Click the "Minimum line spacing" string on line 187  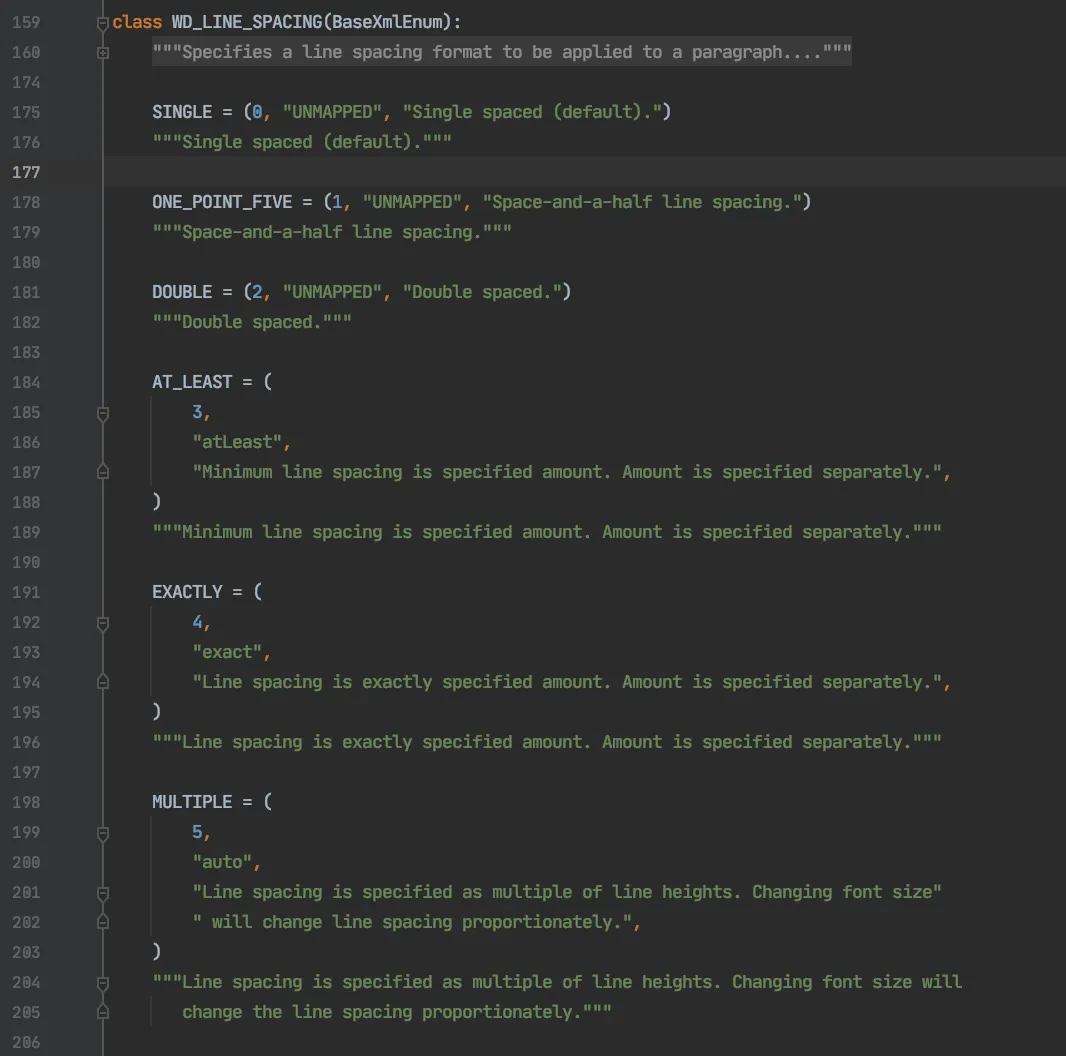pyautogui.click(x=567, y=472)
